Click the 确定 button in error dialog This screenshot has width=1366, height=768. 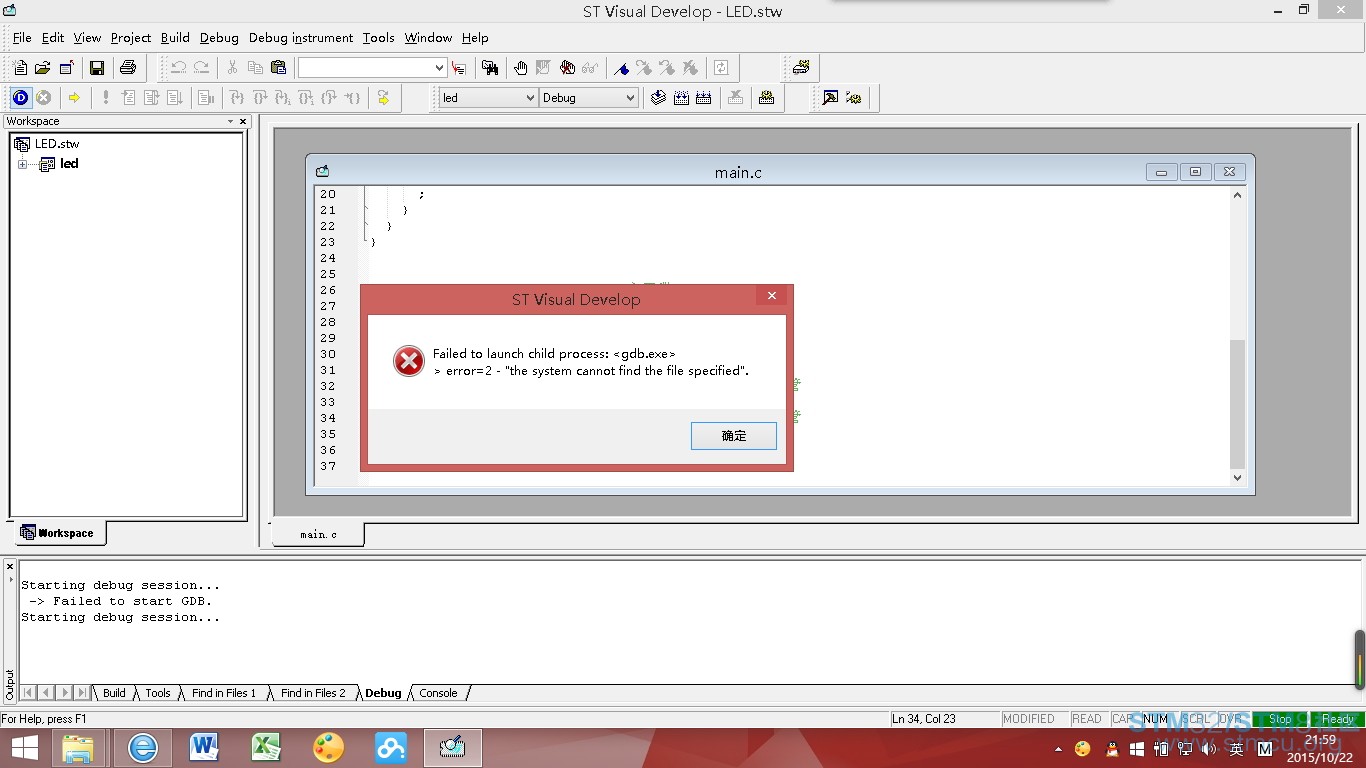tap(733, 436)
